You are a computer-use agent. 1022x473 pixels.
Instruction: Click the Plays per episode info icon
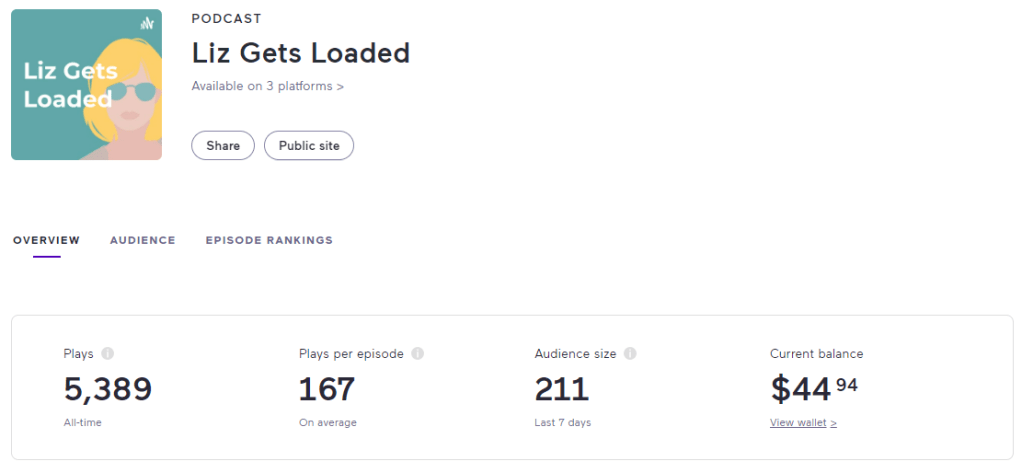coord(418,354)
